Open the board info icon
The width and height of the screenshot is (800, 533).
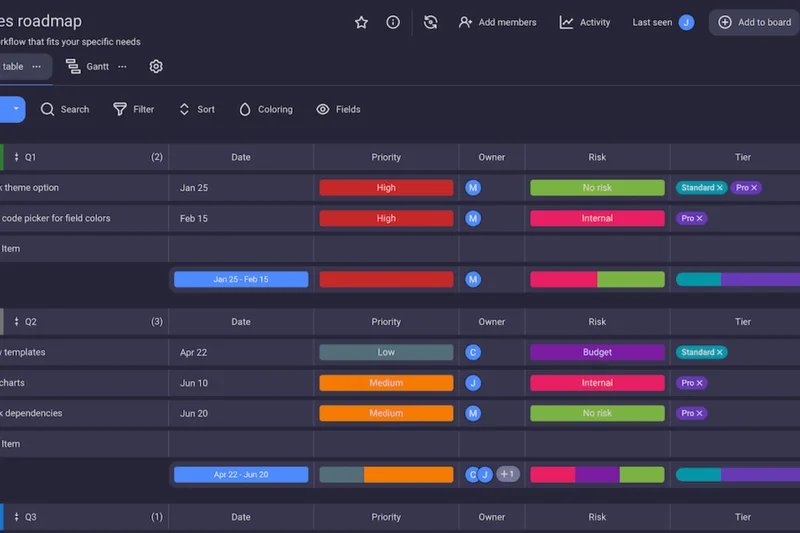click(x=393, y=22)
